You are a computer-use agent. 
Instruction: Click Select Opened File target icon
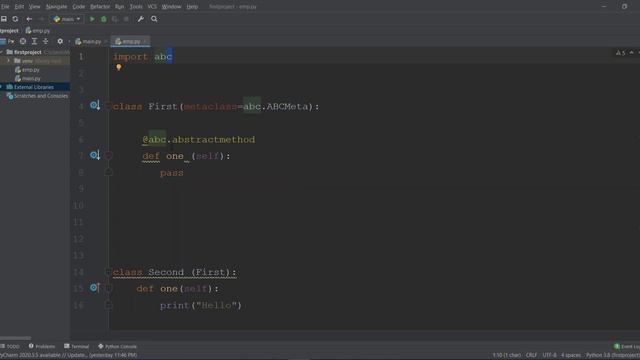[23, 41]
